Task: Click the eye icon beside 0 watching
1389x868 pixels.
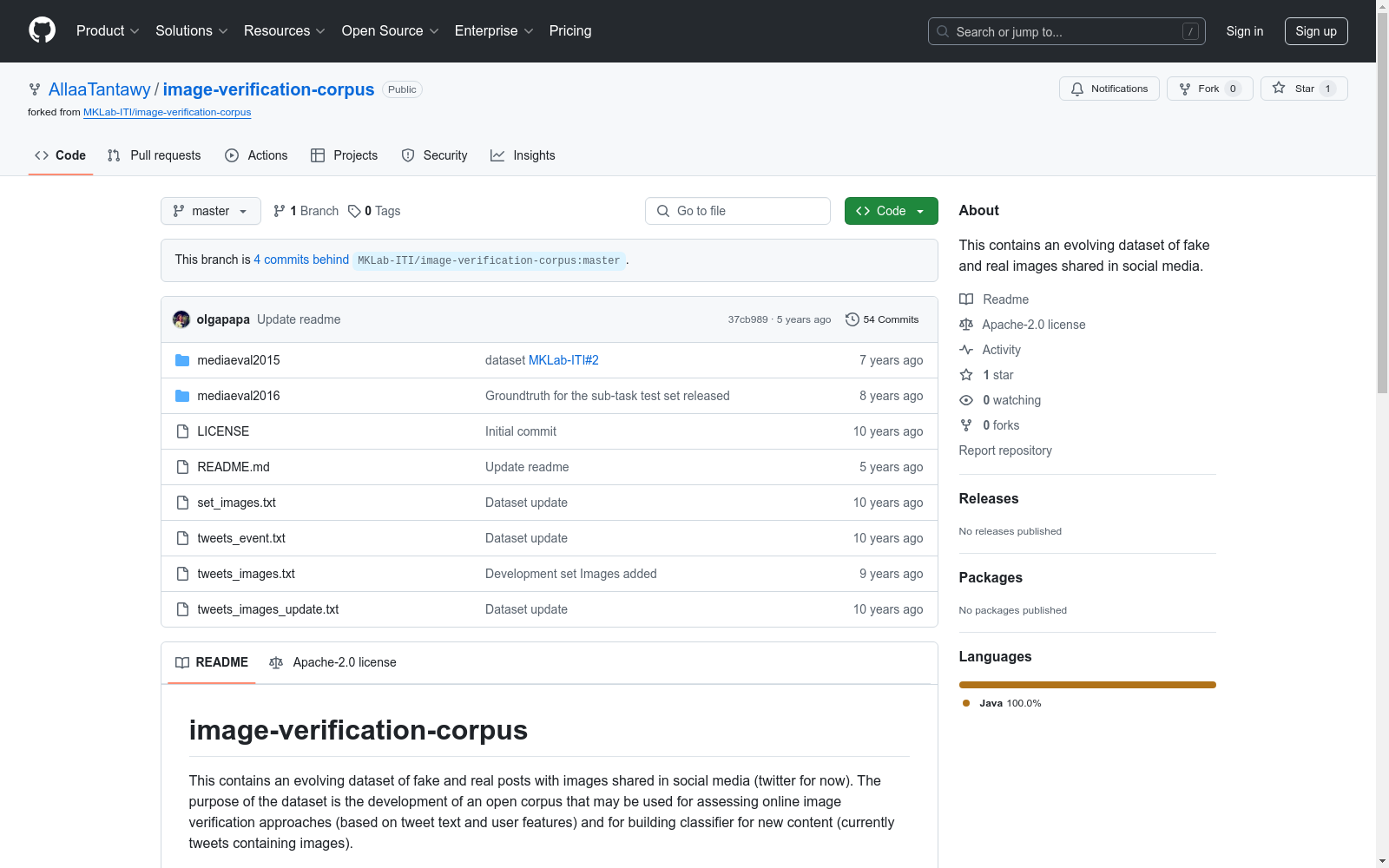Action: click(x=966, y=400)
